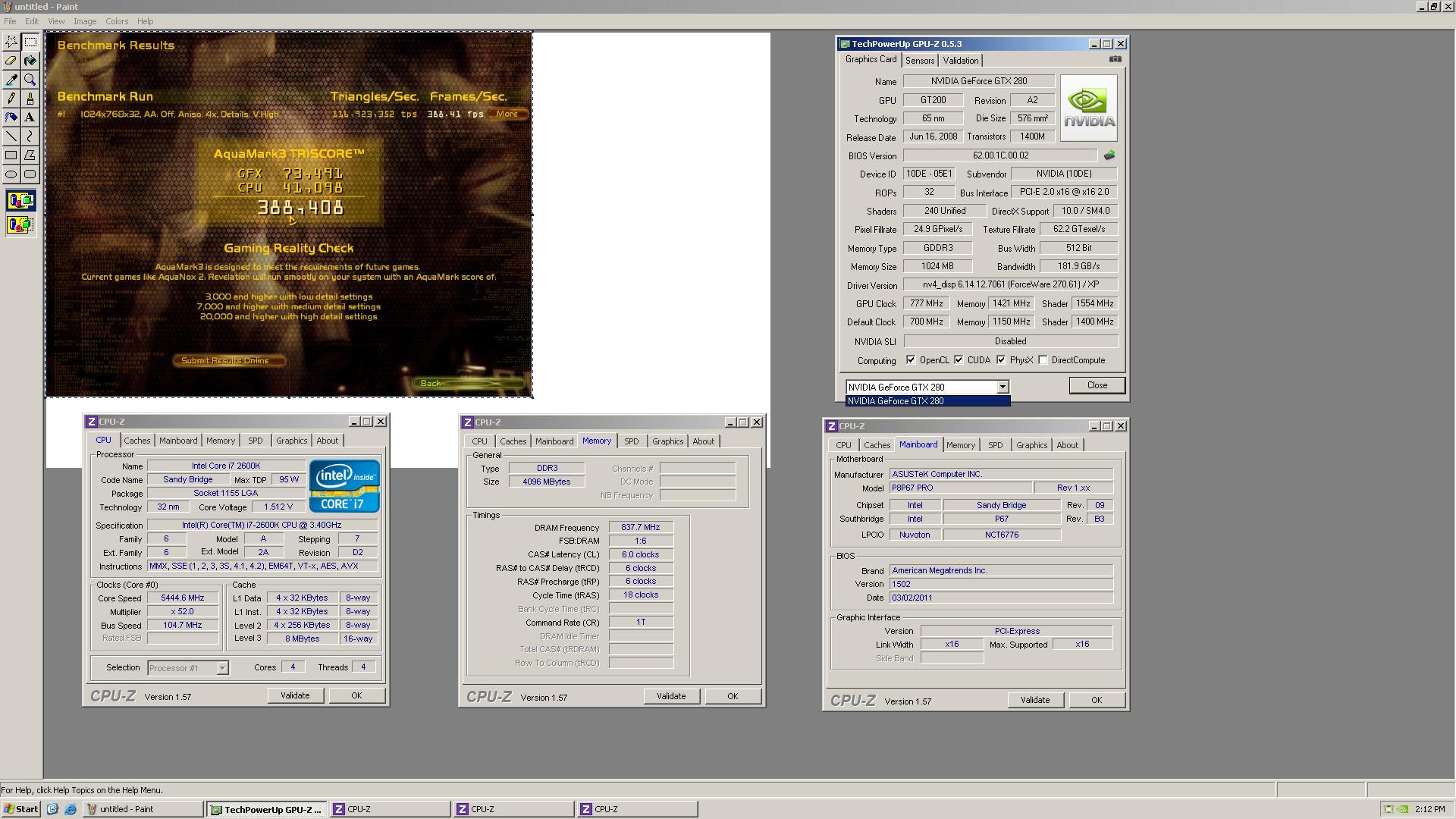Click the NVIDIA system tray icon
The width and height of the screenshot is (1456, 819).
[x=1403, y=809]
